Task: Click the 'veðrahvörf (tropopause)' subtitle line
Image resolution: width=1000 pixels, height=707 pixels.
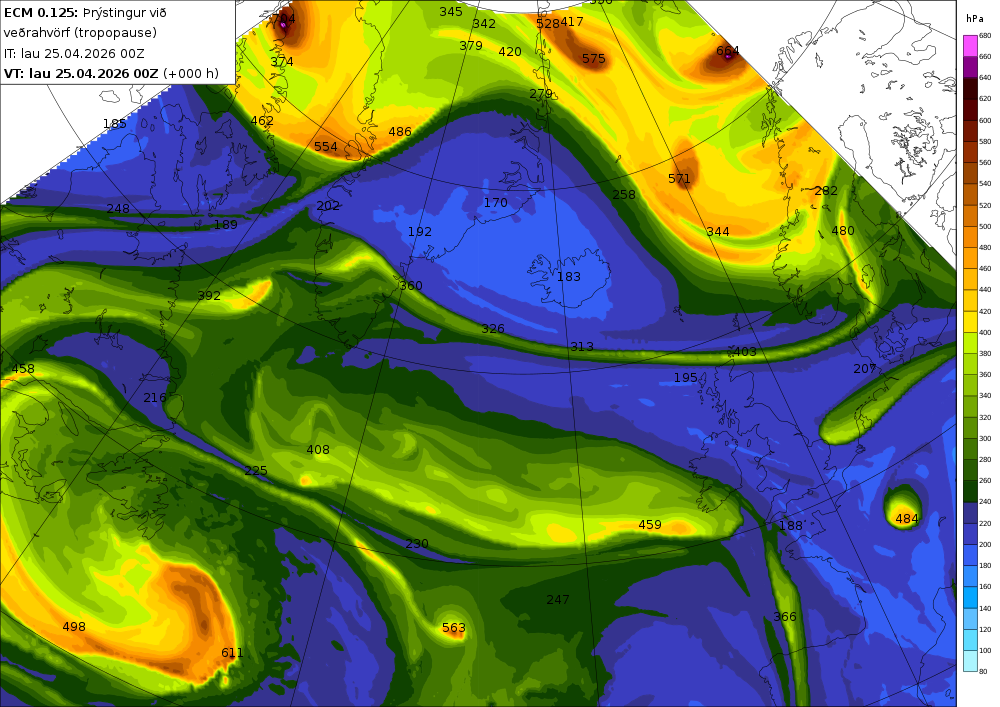Action: coord(80,33)
